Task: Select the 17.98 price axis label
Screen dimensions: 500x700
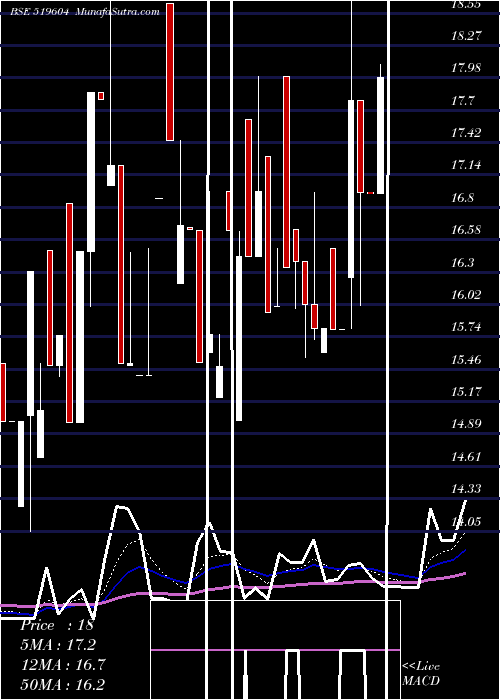Action: [466, 68]
